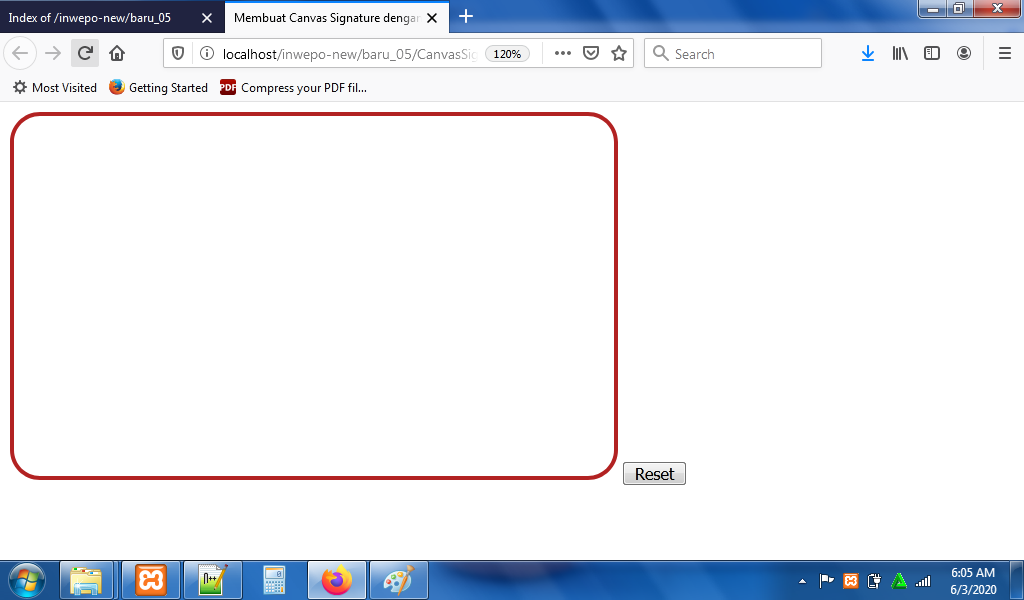Open XAMPP tray icon
Image resolution: width=1024 pixels, height=600 pixels.
click(x=850, y=580)
